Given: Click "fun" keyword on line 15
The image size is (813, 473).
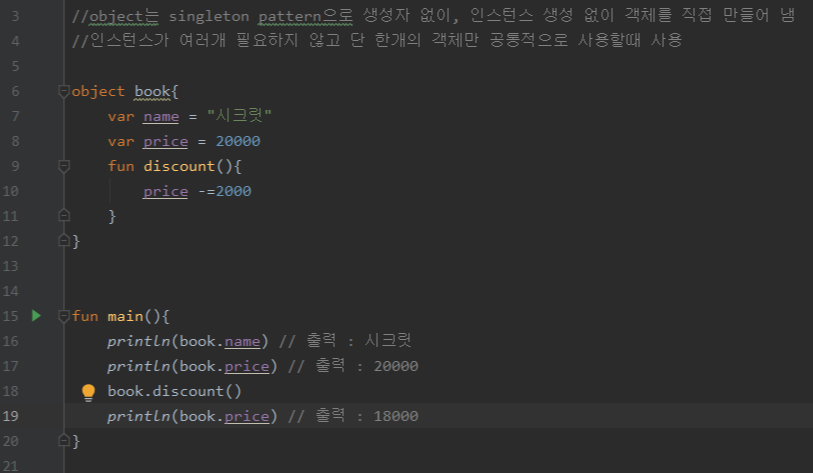Looking at the screenshot, I should click(85, 316).
